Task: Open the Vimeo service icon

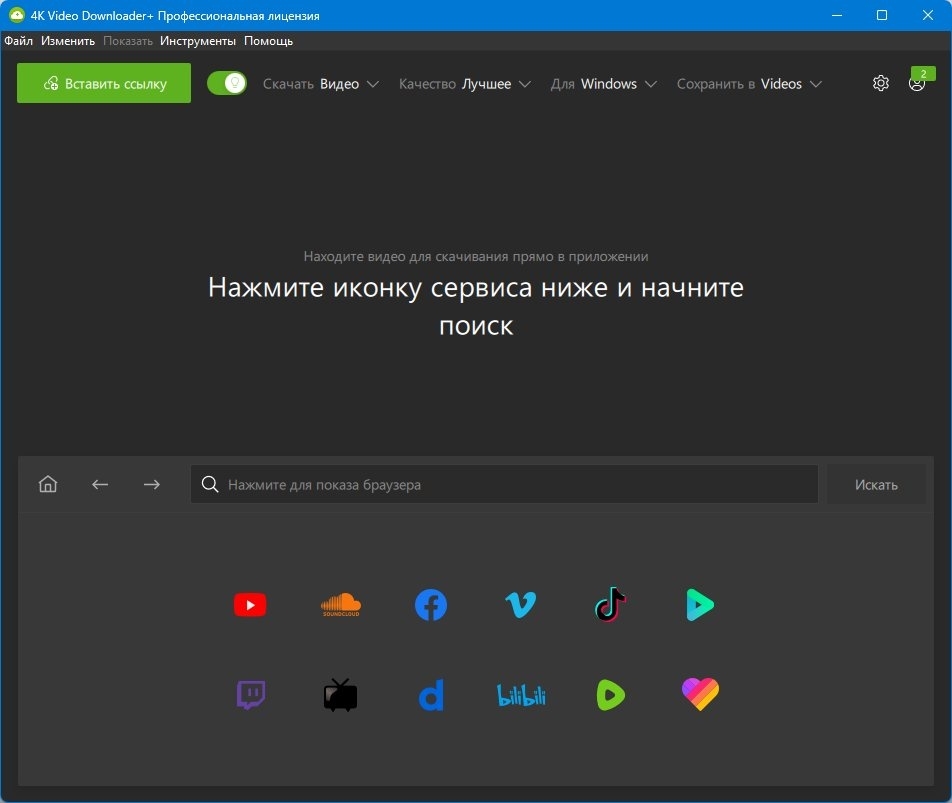Action: (521, 605)
